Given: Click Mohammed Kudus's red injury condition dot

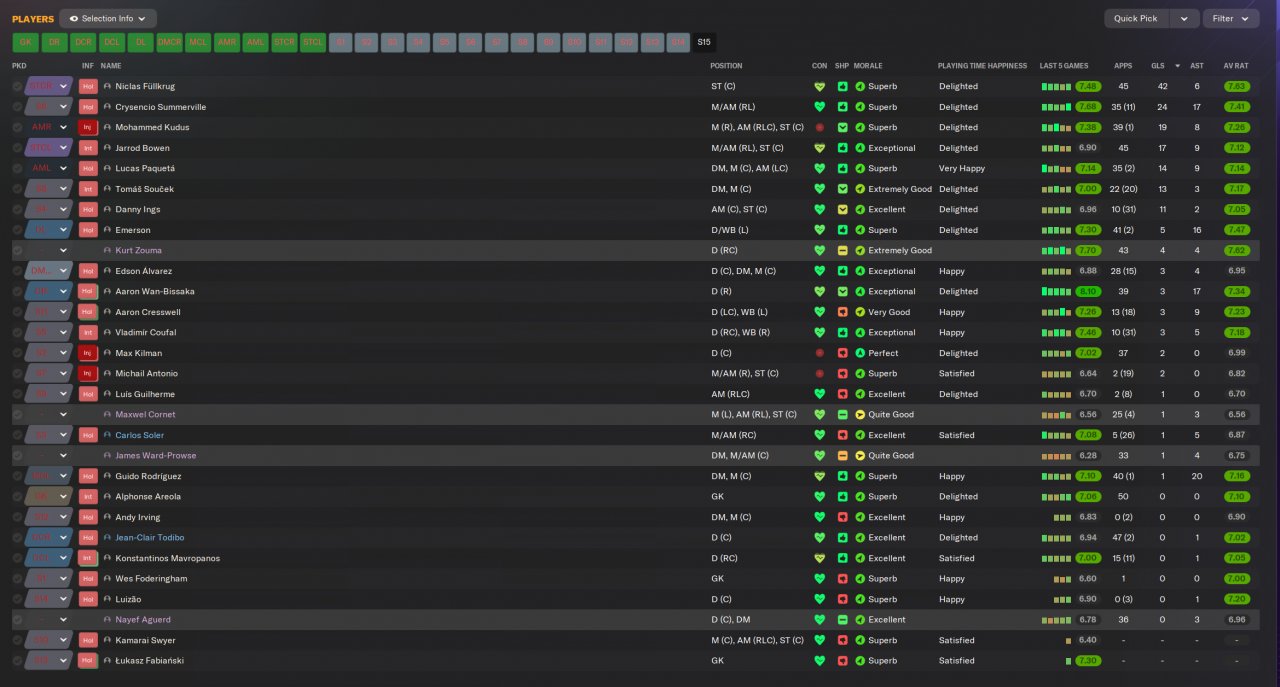Looking at the screenshot, I should click(x=820, y=127).
